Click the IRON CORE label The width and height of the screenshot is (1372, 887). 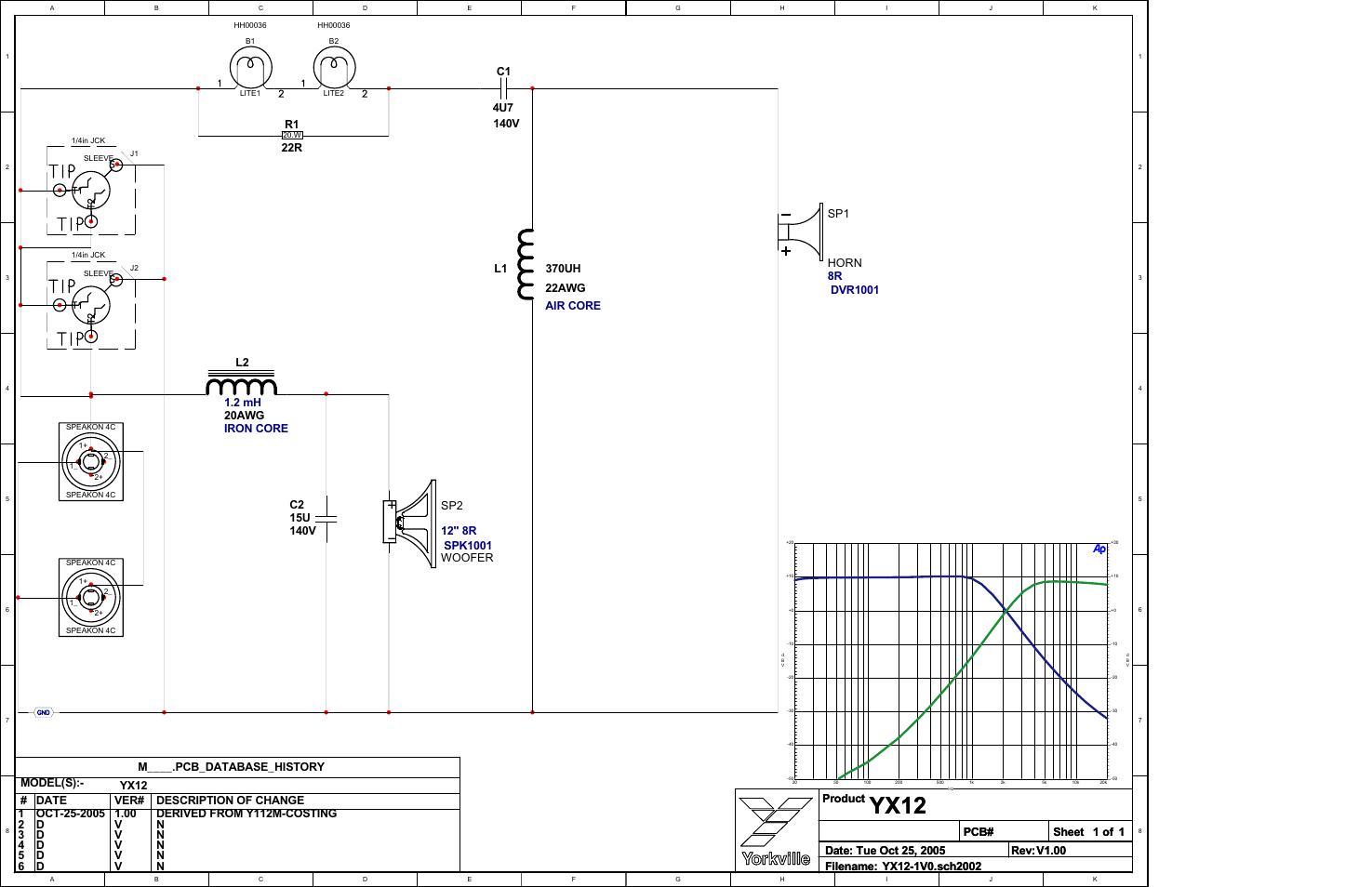click(x=256, y=429)
